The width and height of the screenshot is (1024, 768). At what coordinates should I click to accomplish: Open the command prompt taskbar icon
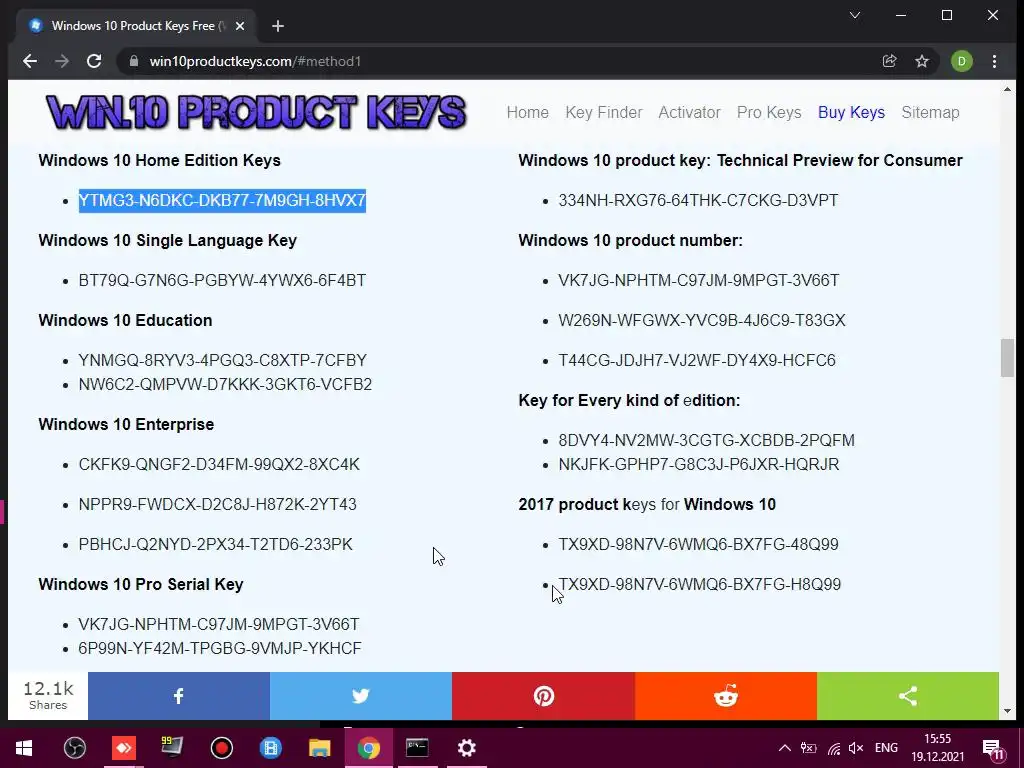pos(417,748)
